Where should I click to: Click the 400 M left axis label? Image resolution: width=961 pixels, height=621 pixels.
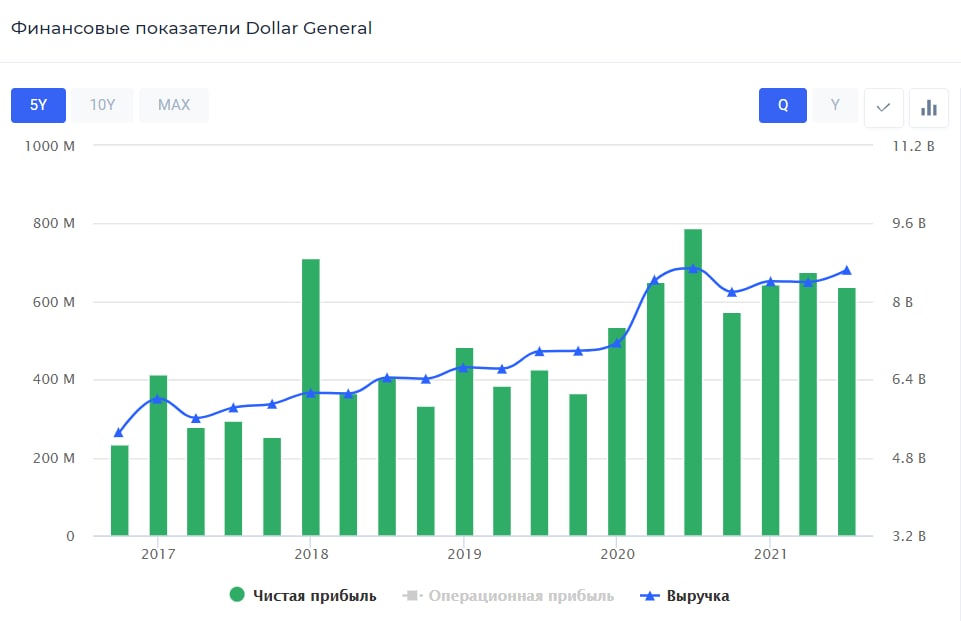tap(54, 379)
